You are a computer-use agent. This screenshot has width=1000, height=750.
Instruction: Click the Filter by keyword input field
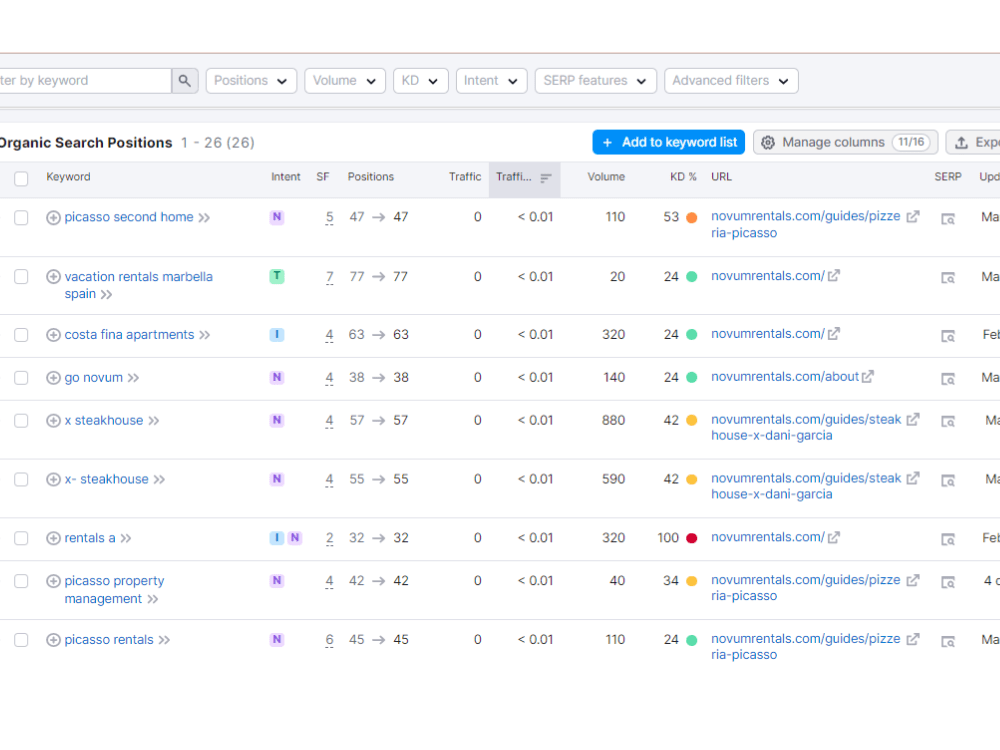(x=85, y=81)
